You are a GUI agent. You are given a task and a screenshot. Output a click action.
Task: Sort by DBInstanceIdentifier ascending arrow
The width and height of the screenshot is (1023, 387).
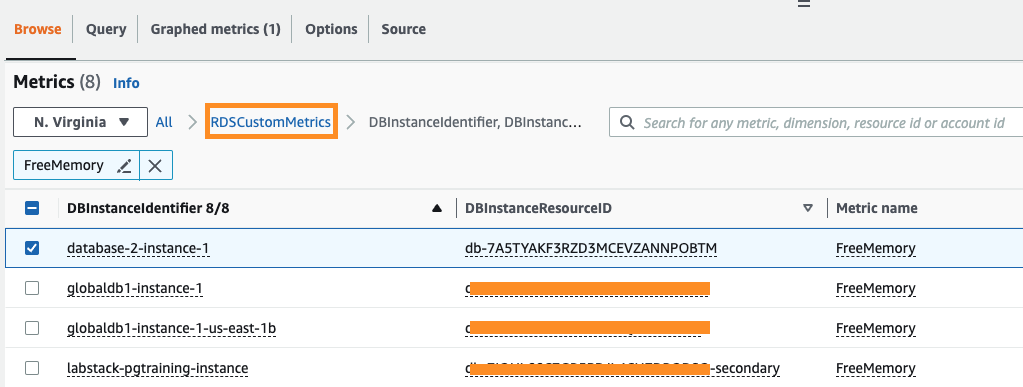point(436,208)
